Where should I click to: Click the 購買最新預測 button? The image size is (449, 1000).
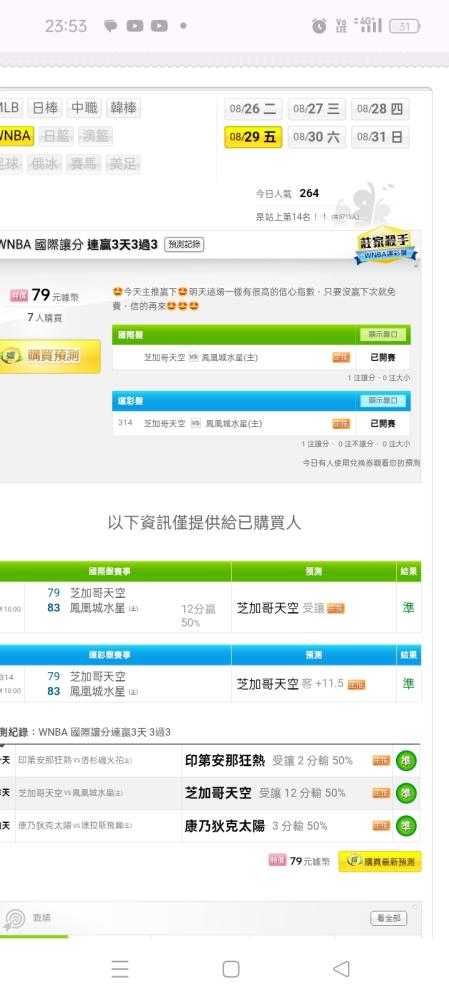pyautogui.click(x=379, y=862)
